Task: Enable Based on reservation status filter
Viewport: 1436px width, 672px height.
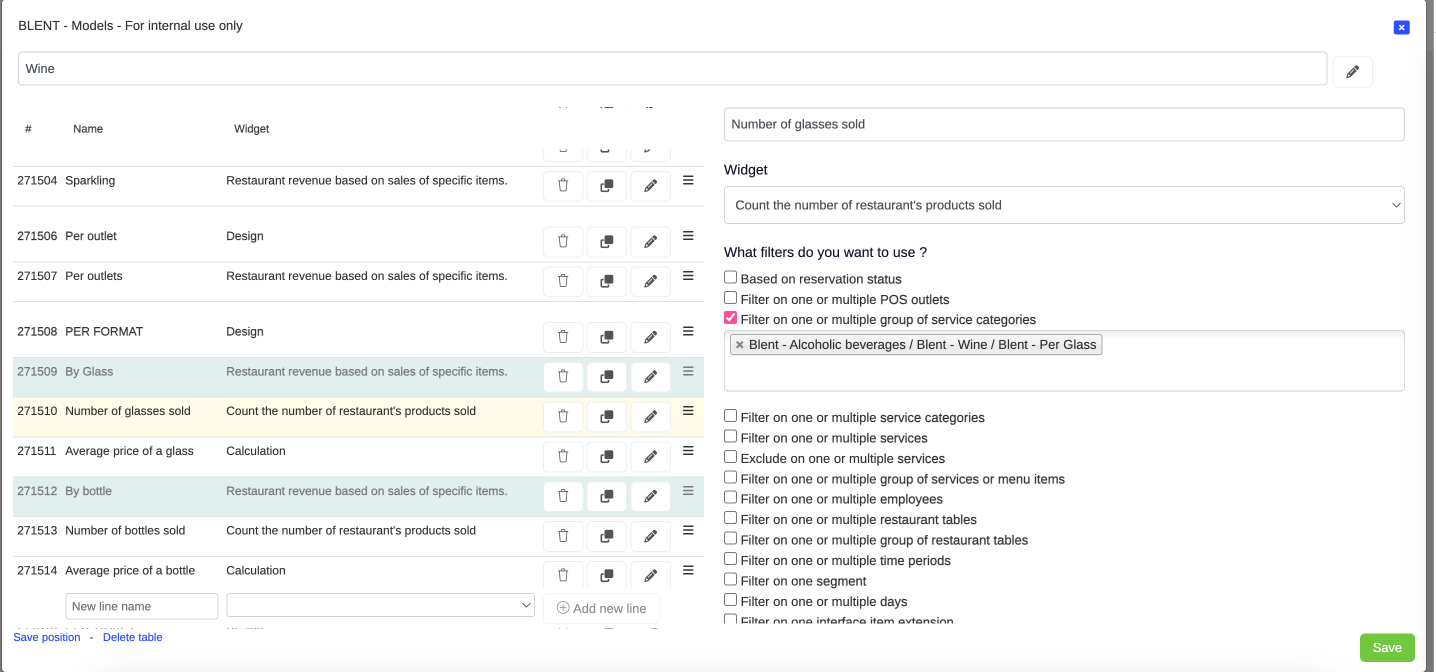Action: coord(731,278)
